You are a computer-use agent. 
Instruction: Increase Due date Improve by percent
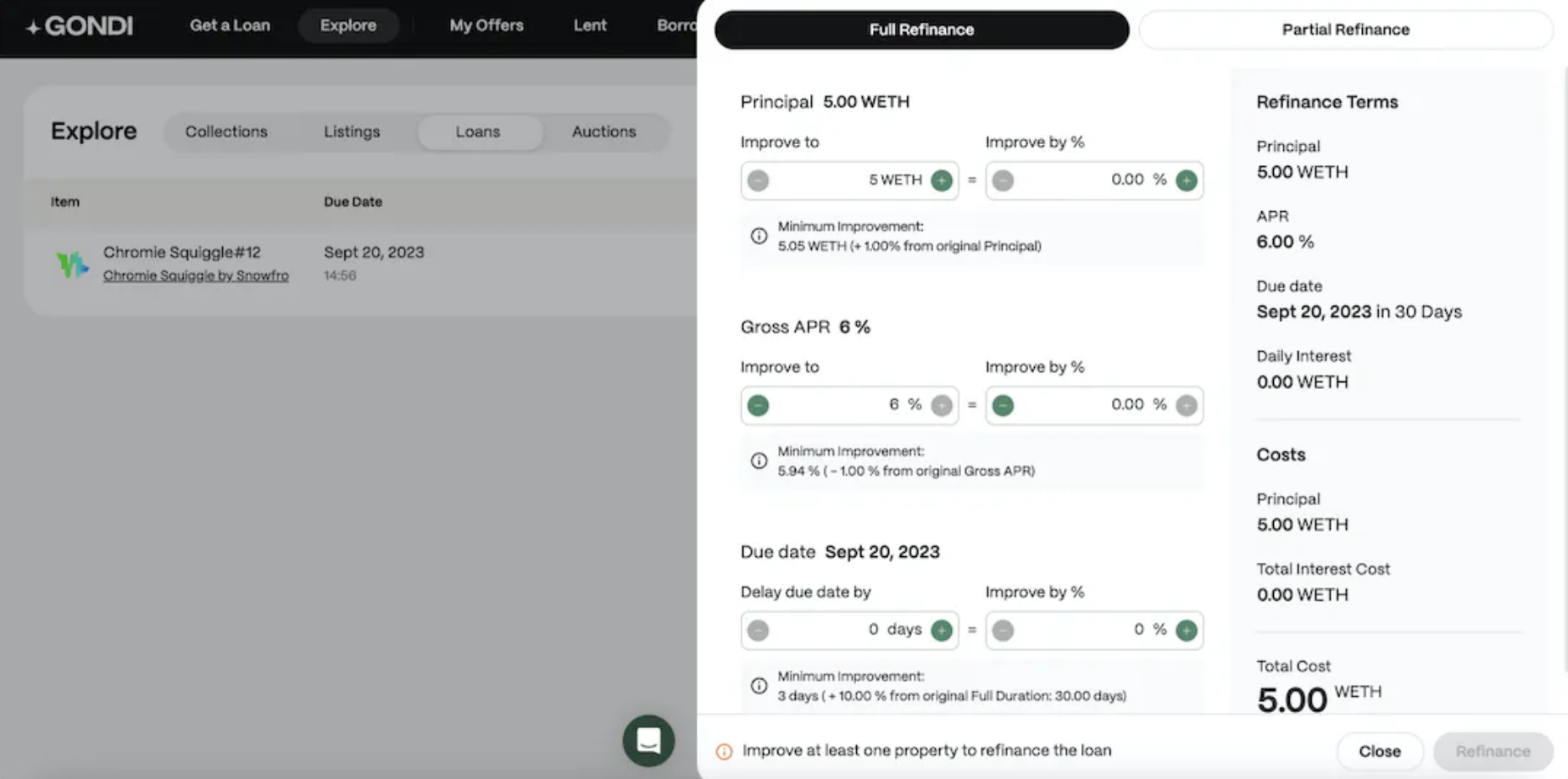click(x=1187, y=631)
